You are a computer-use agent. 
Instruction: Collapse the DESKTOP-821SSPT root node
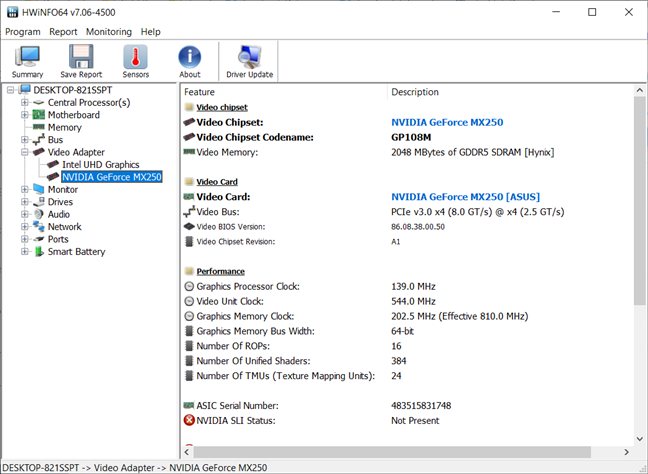click(10, 90)
